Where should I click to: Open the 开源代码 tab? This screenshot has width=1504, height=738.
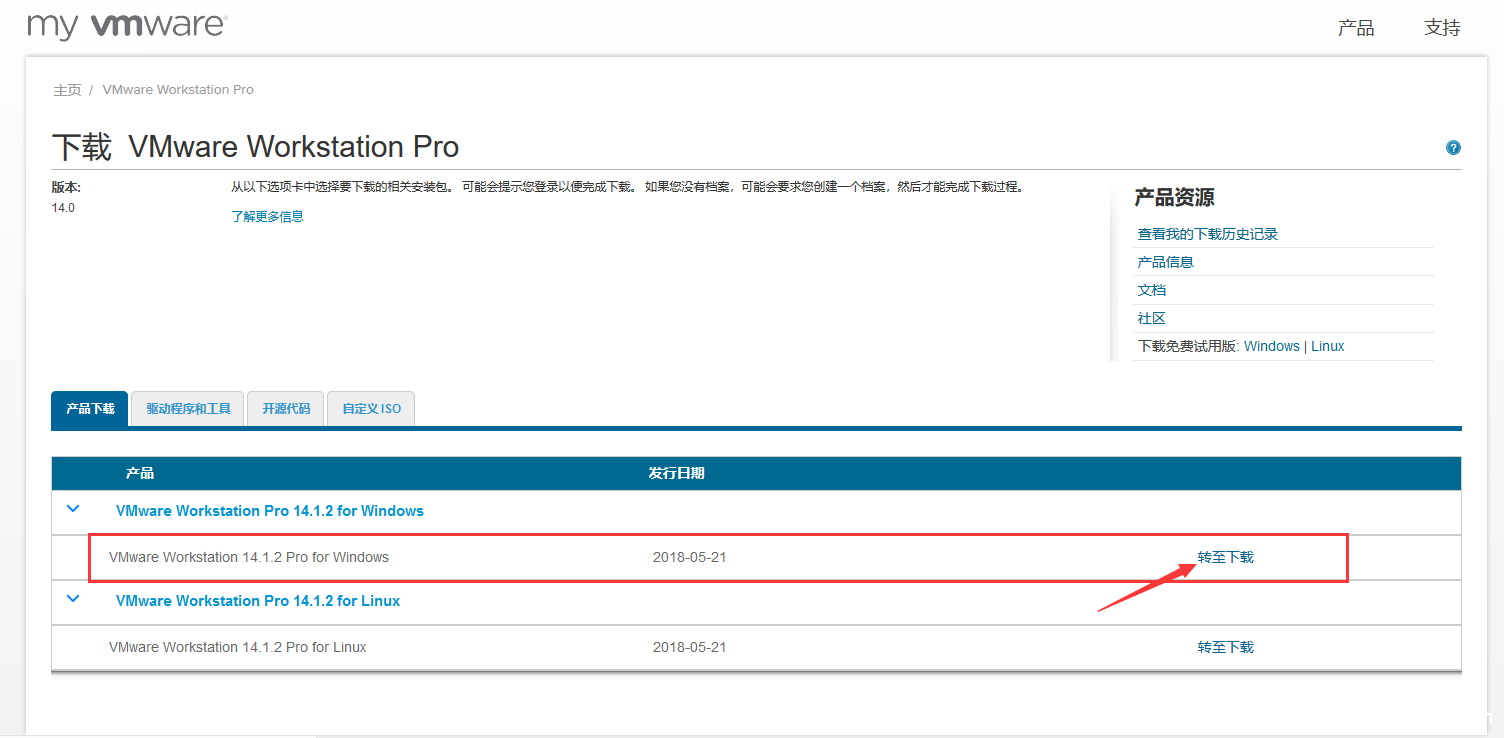point(285,408)
